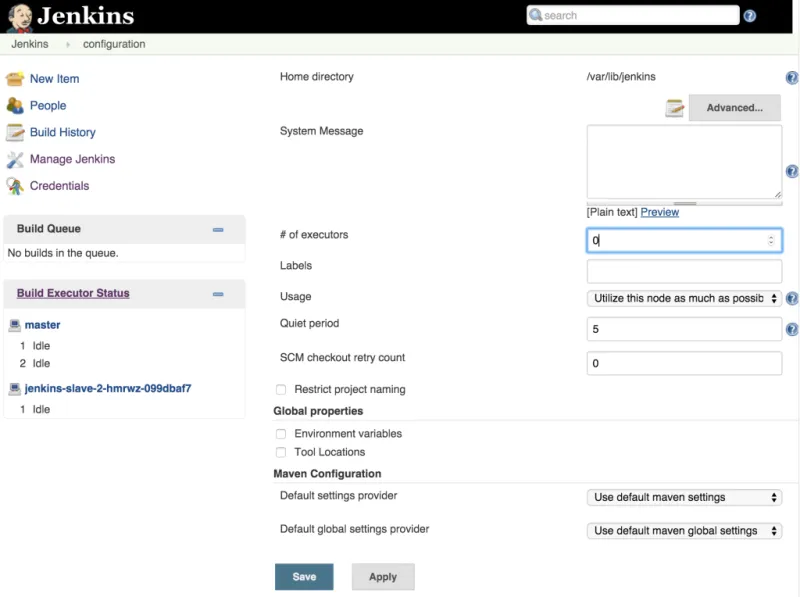Save the configuration changes
The height and width of the screenshot is (597, 800).
point(304,576)
